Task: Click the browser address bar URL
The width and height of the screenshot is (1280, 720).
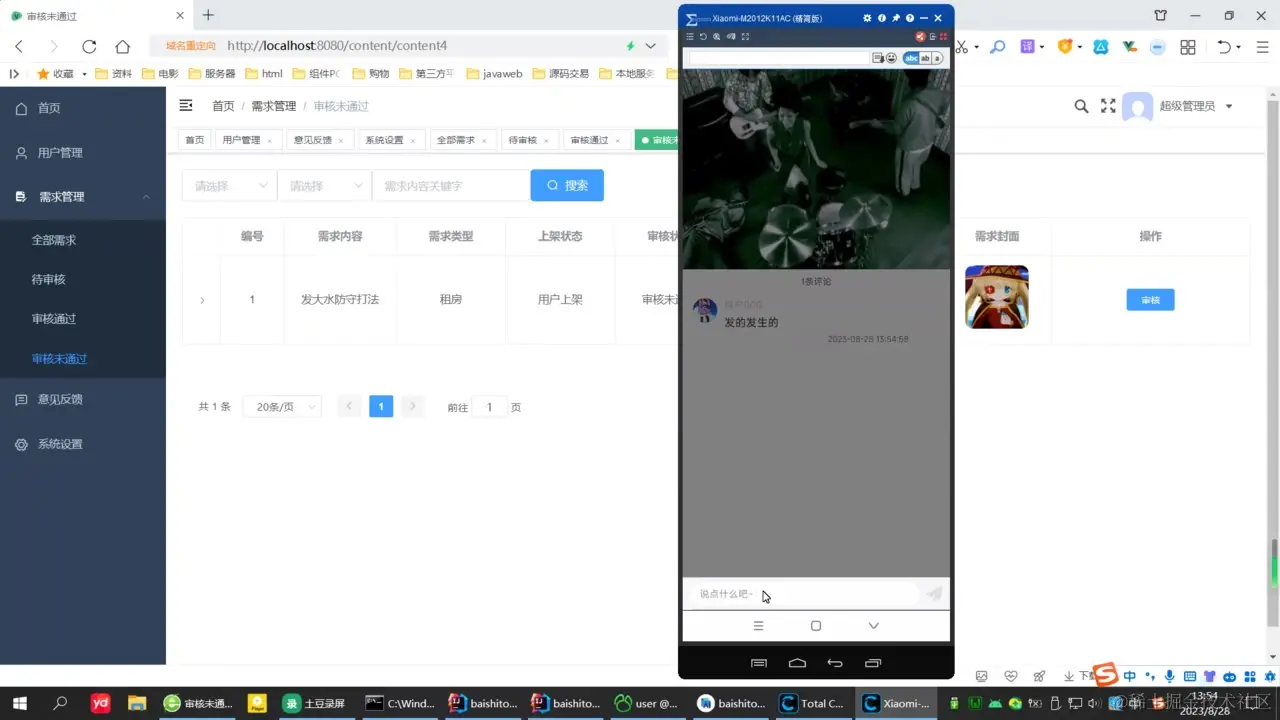Action: (337, 46)
